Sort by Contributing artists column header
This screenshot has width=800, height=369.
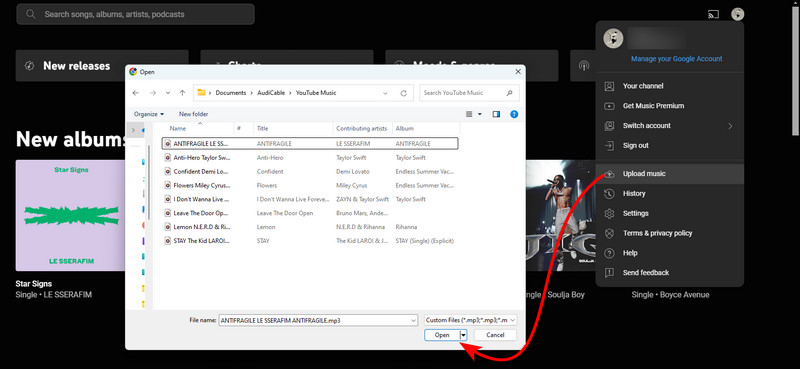click(x=362, y=129)
